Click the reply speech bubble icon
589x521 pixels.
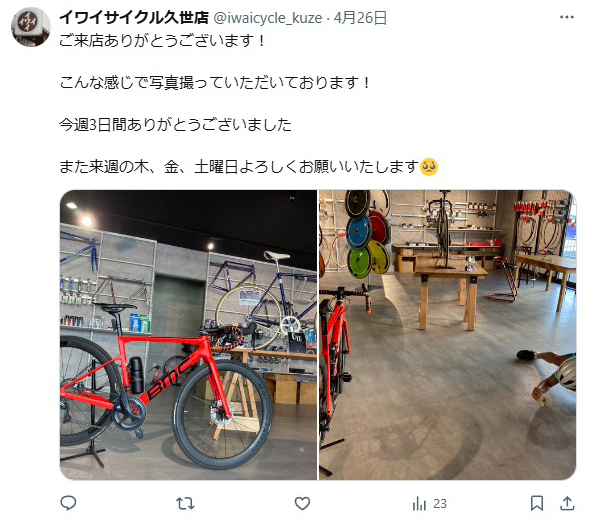(68, 503)
